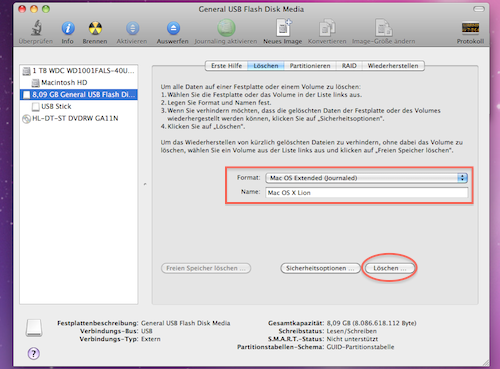
Task: Select 1 TB WDC WD1001FALS disk
Action: click(79, 71)
